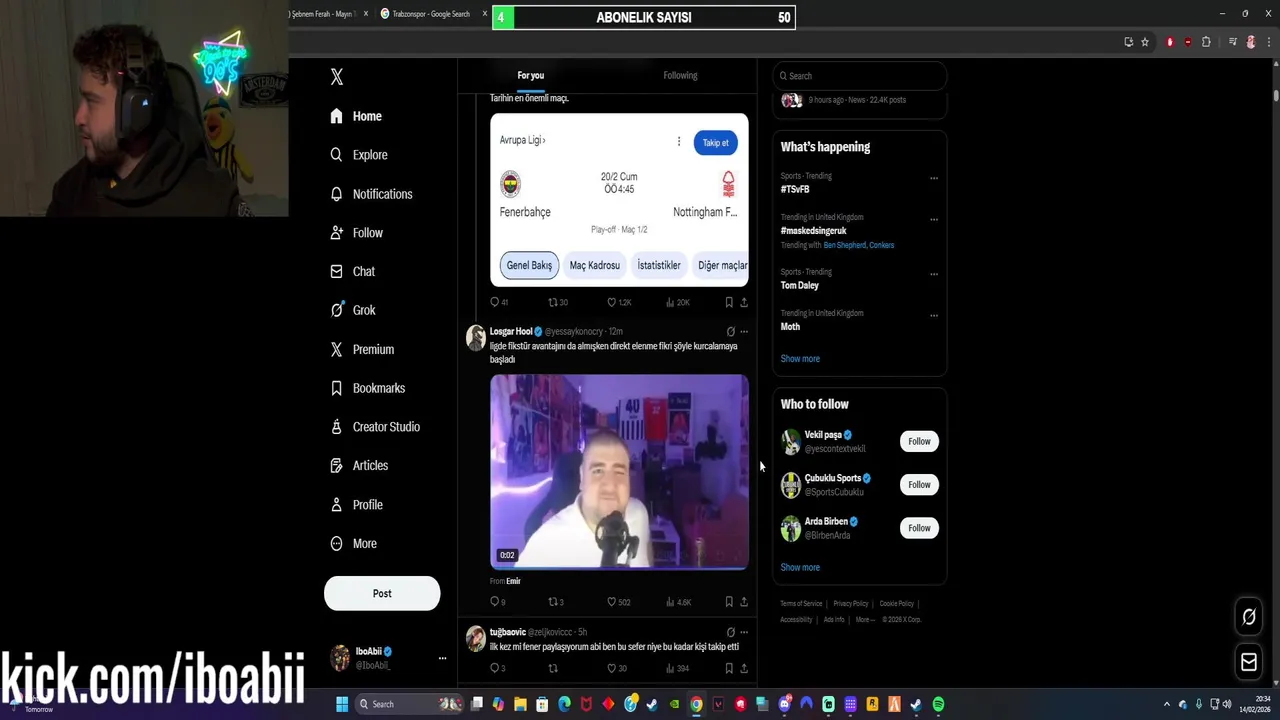Follow Arda Birben
This screenshot has height=720, width=1280.
(x=919, y=528)
